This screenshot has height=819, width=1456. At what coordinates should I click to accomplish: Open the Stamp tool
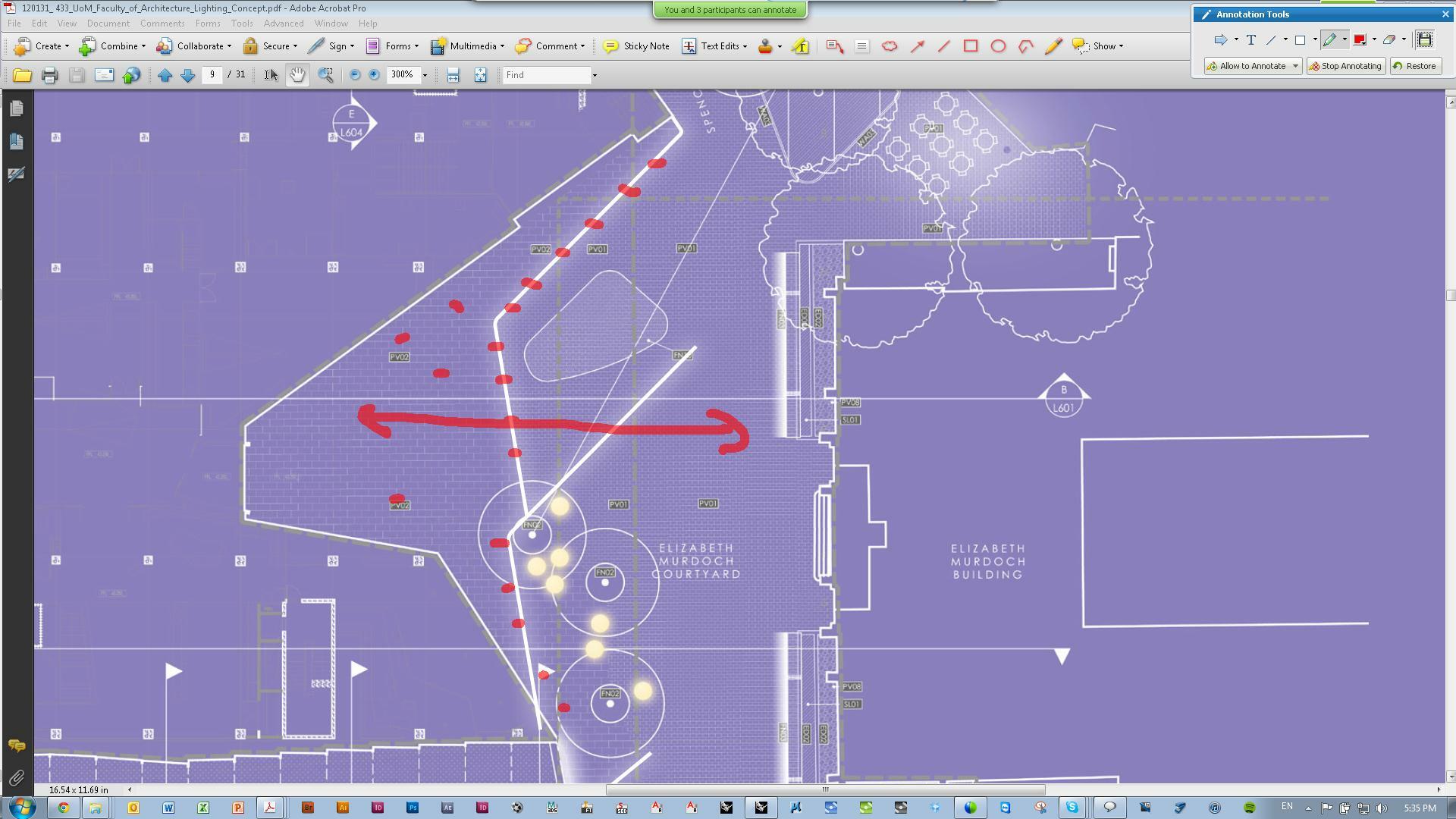coord(765,46)
